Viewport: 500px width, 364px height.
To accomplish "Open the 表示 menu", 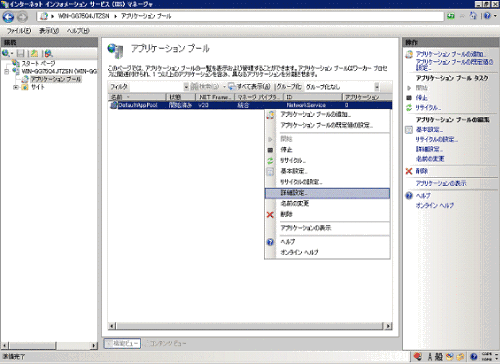I will (x=49, y=31).
